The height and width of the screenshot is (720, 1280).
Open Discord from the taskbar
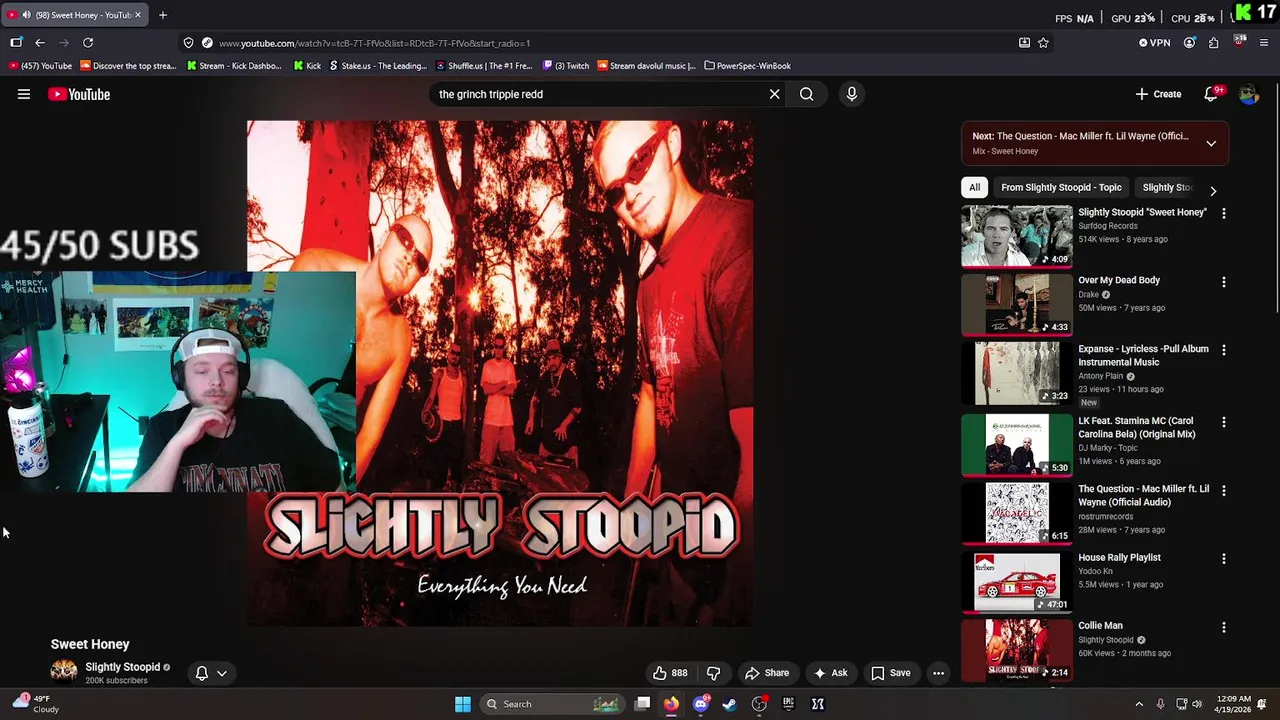tap(700, 704)
